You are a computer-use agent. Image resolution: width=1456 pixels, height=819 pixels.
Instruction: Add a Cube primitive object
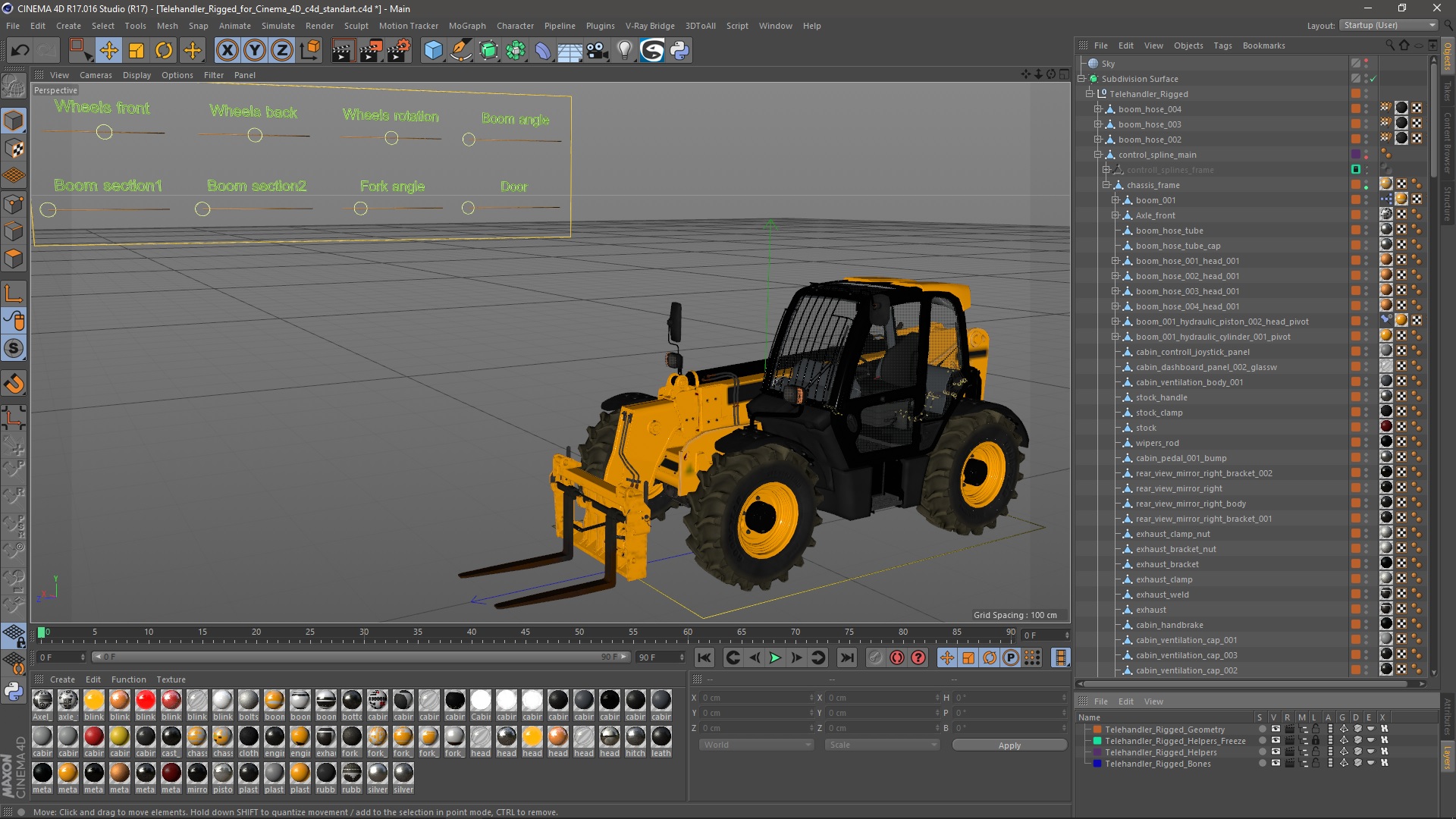[x=433, y=51]
